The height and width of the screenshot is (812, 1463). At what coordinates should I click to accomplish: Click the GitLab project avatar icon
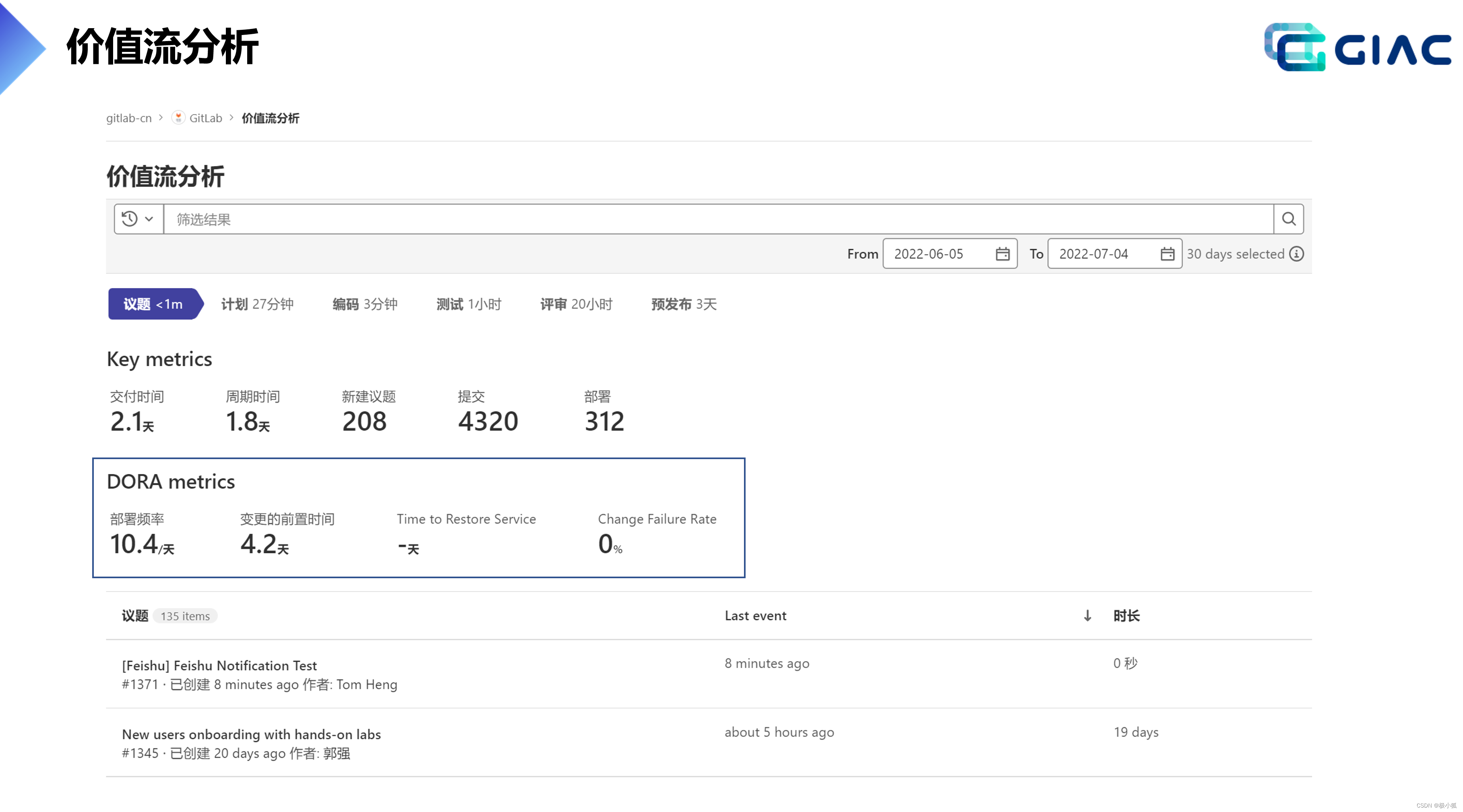click(x=178, y=117)
